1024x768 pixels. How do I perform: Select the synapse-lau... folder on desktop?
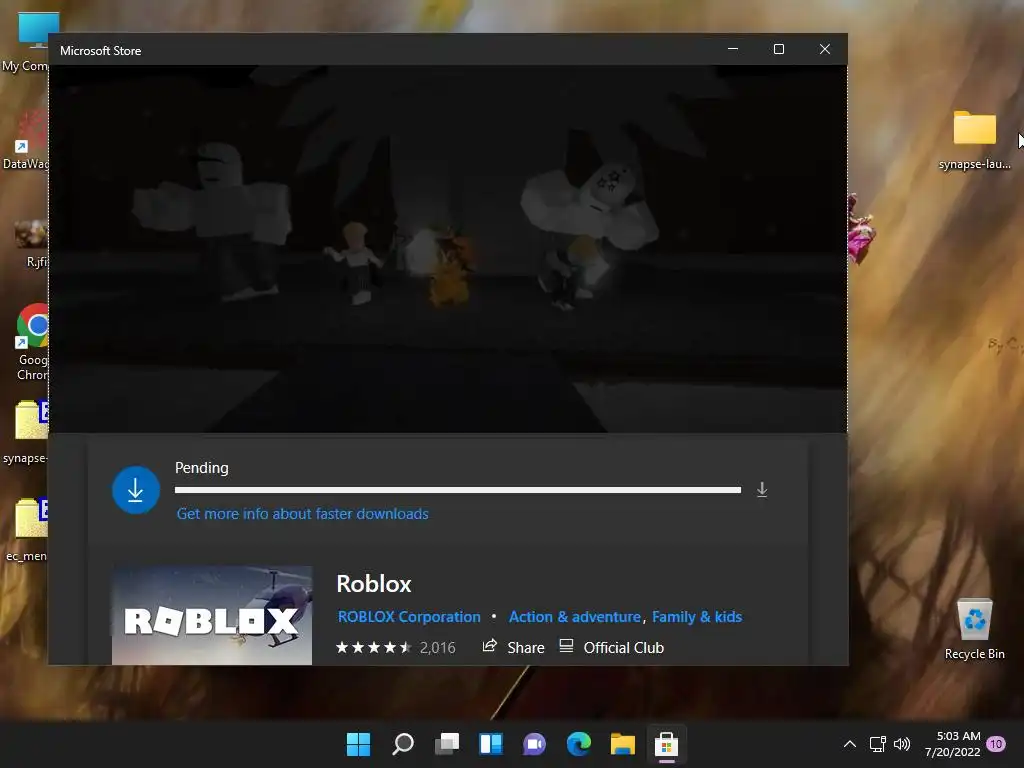point(974,140)
